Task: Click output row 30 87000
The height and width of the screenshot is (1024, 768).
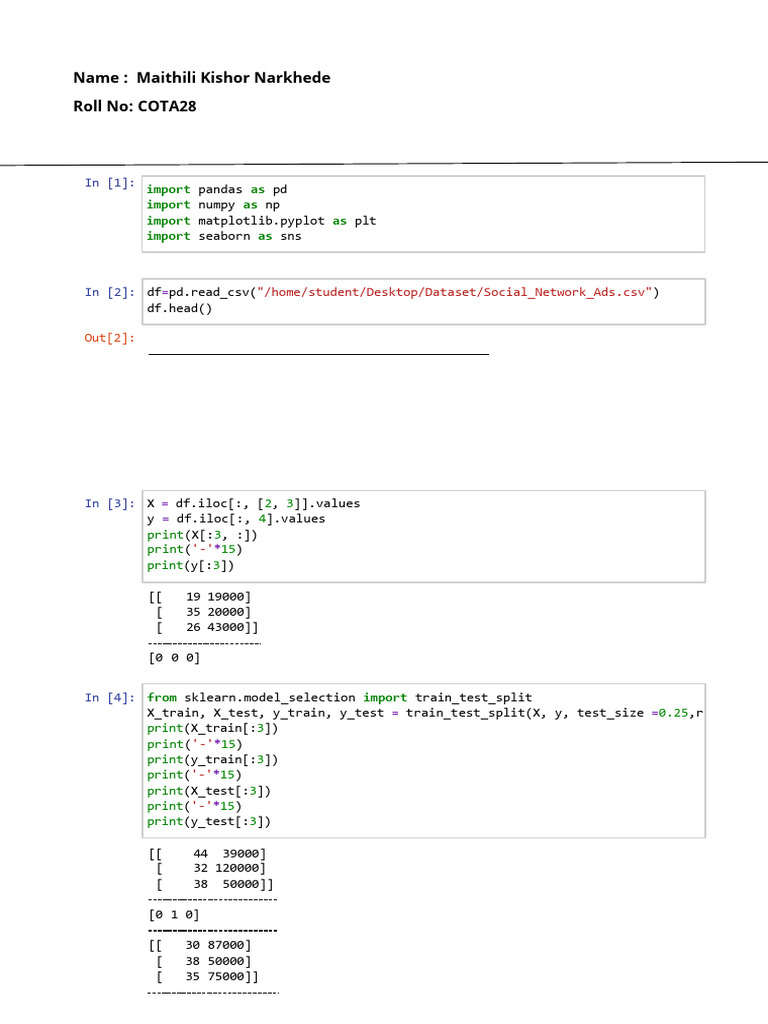Action: (200, 945)
